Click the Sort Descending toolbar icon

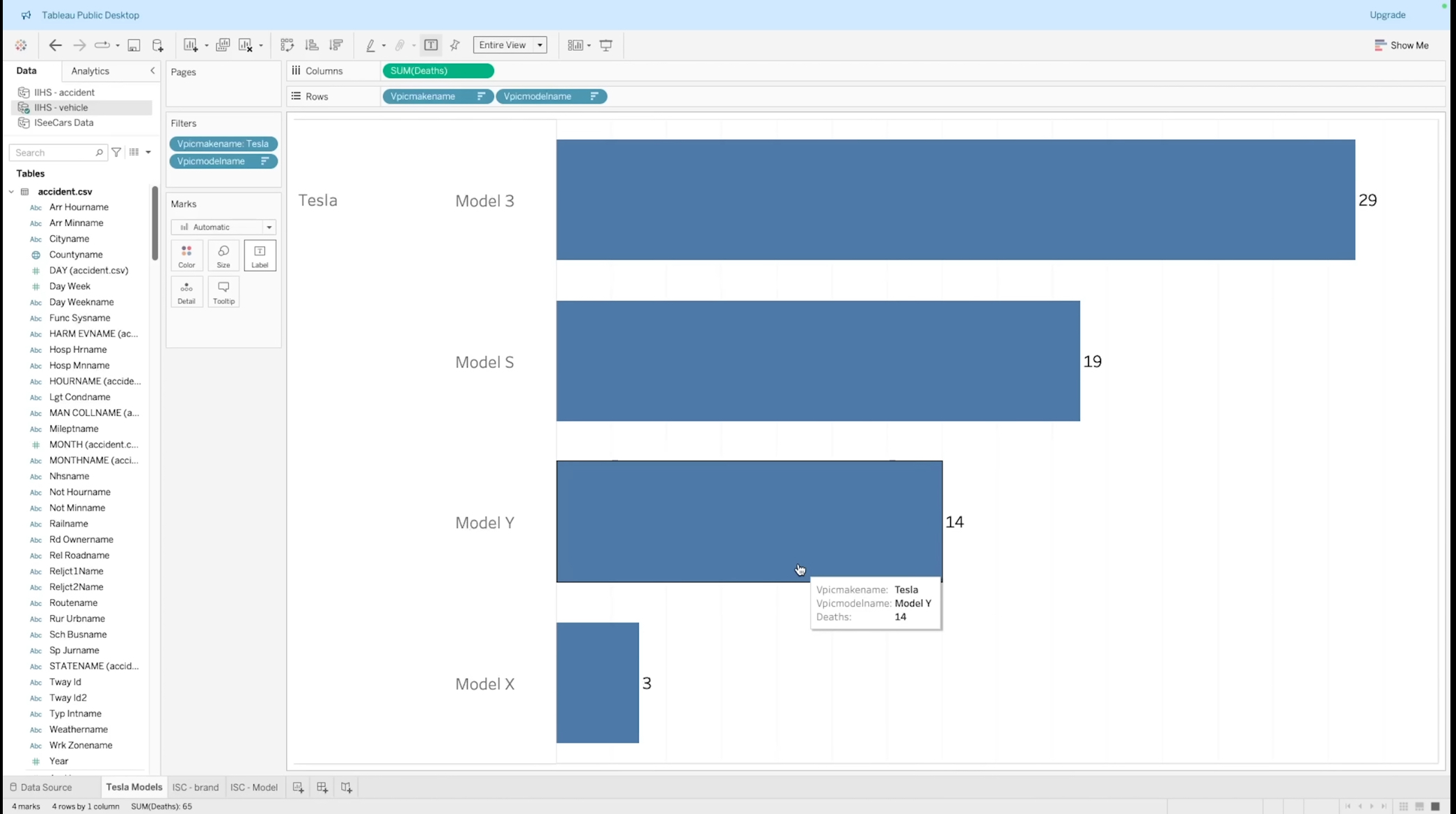tap(336, 45)
